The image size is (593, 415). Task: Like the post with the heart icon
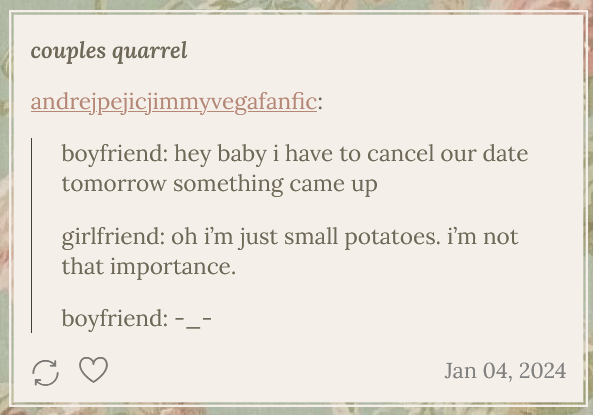pos(93,370)
